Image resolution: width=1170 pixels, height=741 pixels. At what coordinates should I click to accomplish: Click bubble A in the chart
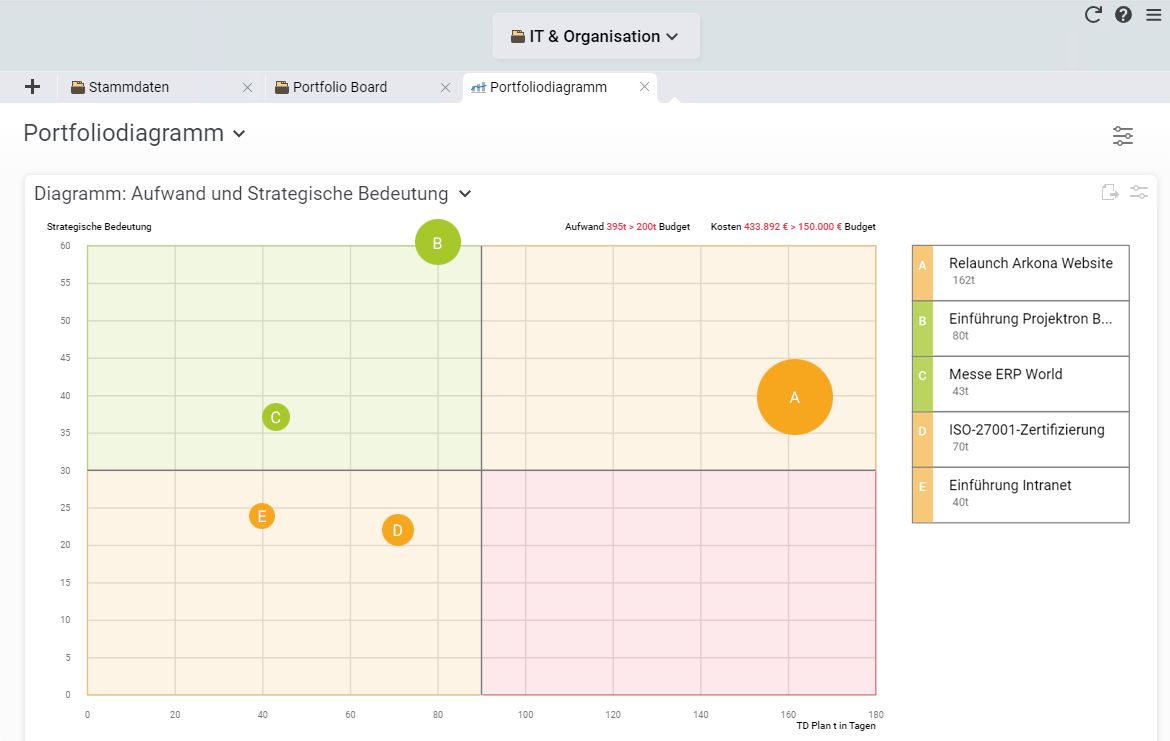(794, 397)
